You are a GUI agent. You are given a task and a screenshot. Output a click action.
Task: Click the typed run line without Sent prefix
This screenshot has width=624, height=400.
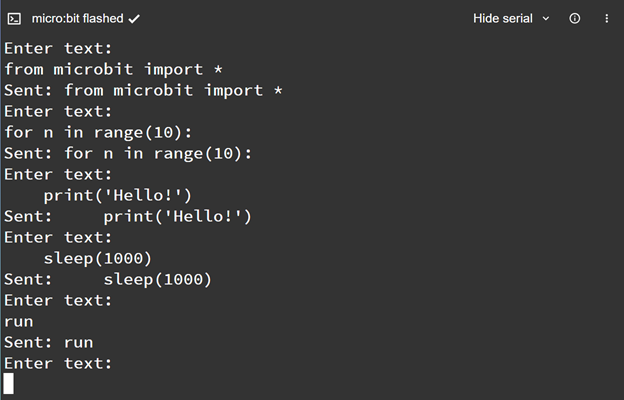point(19,322)
